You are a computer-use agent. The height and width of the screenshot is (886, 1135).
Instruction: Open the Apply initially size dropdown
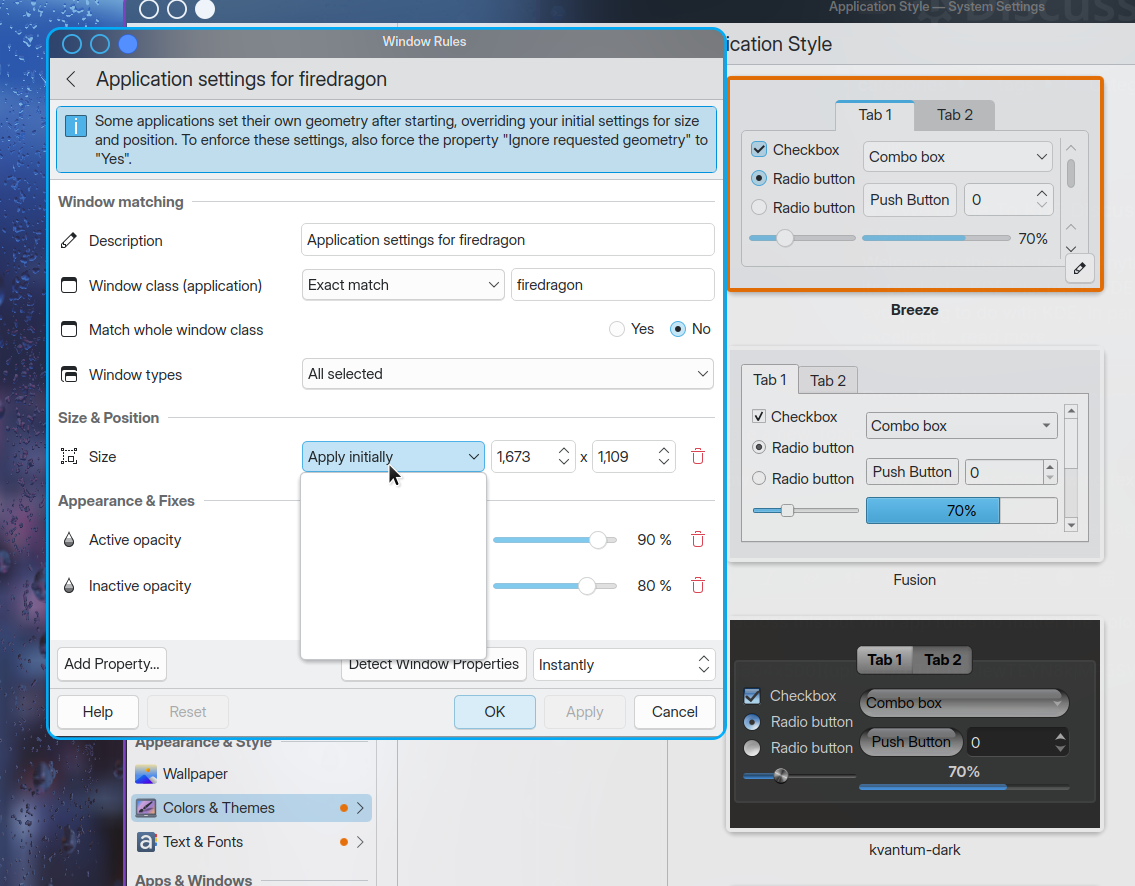pos(393,457)
